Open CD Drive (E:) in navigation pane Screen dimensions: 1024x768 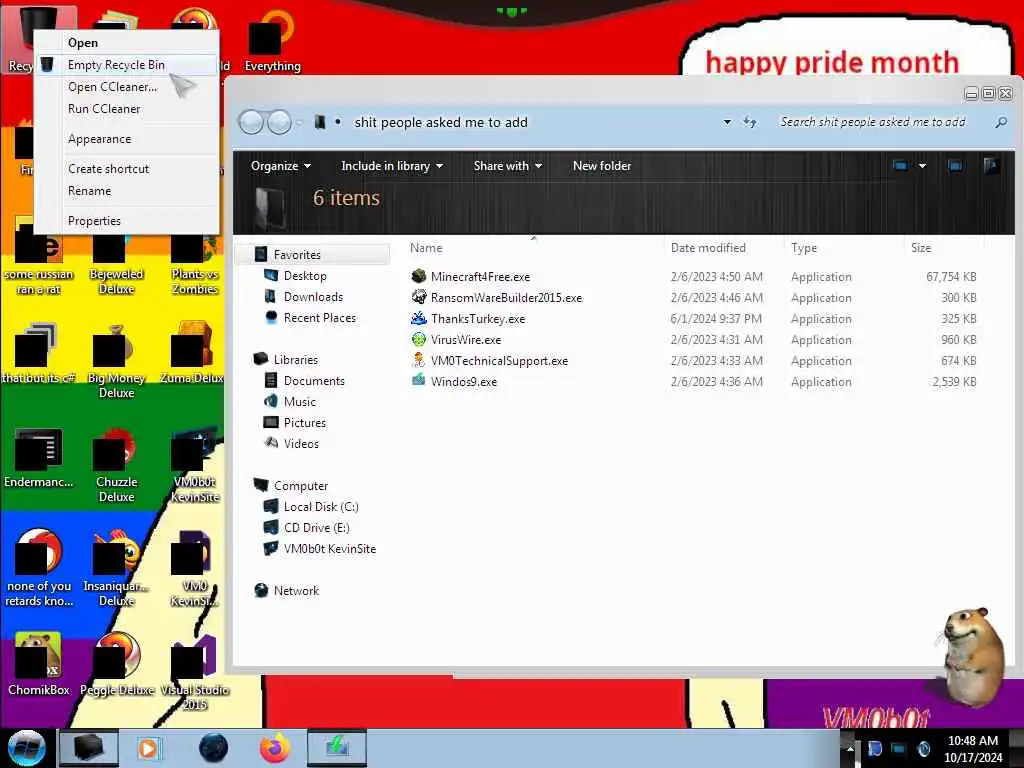pyautogui.click(x=316, y=528)
